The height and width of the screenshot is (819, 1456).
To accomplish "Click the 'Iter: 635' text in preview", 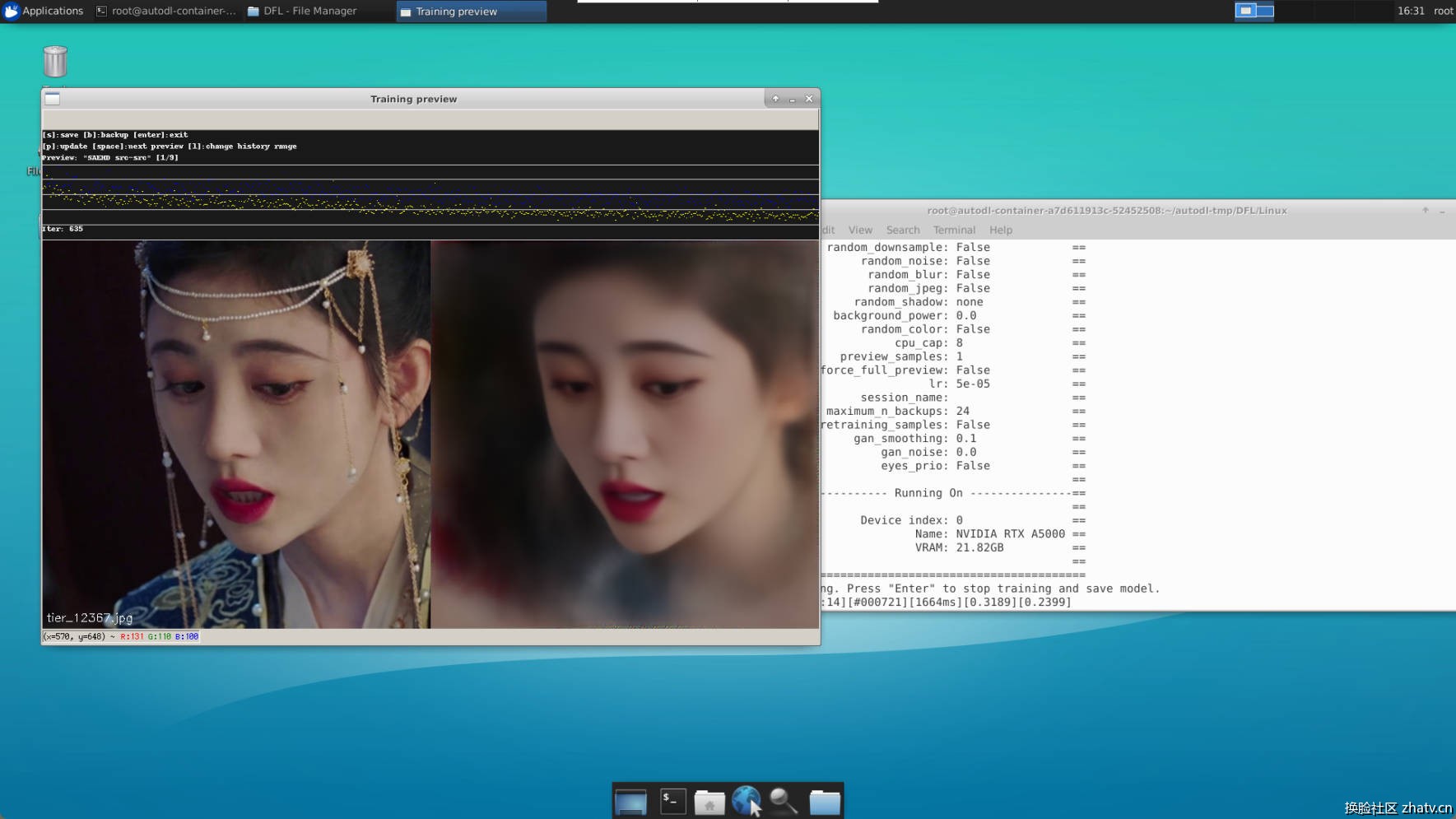I will click(x=63, y=229).
